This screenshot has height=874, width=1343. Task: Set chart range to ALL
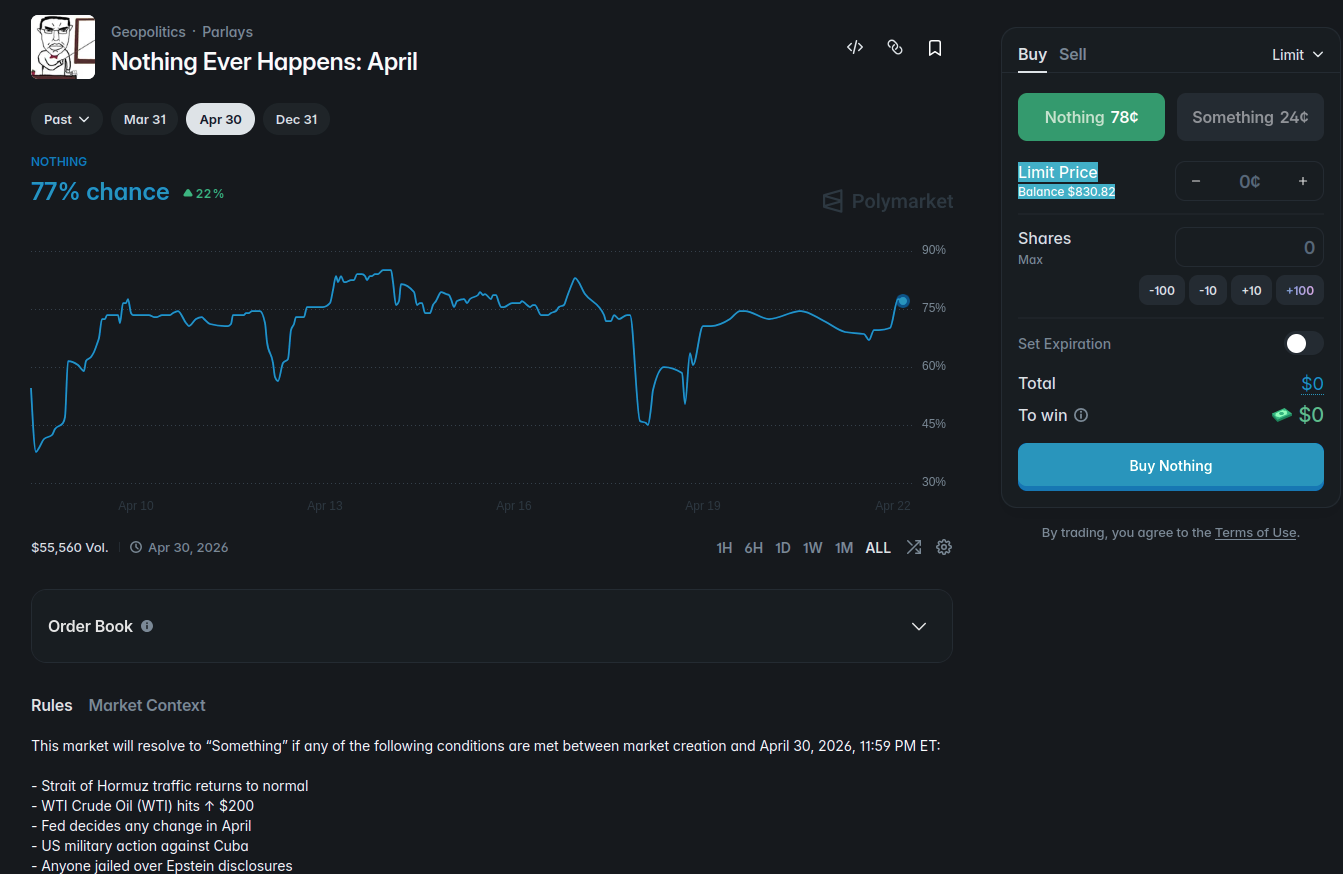click(x=878, y=548)
